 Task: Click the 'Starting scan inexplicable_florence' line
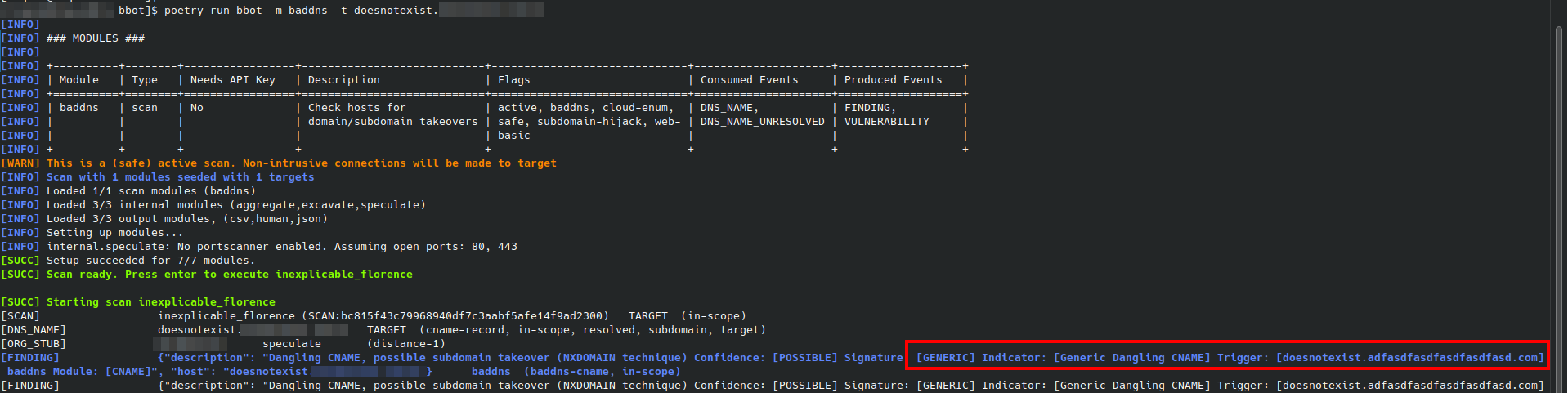[160, 302]
